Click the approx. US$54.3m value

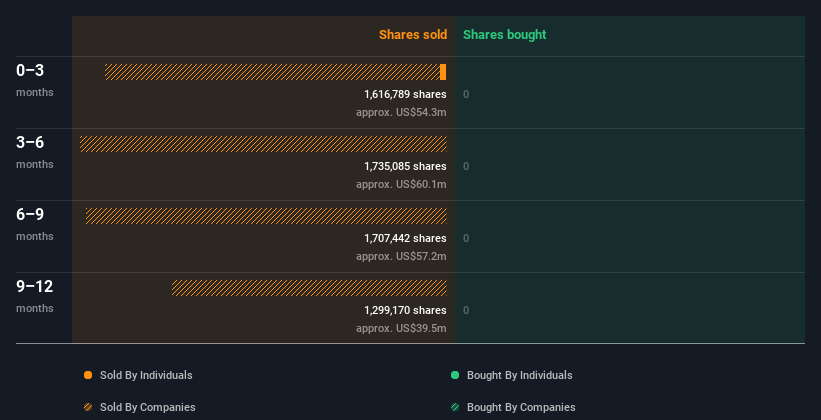coord(401,112)
